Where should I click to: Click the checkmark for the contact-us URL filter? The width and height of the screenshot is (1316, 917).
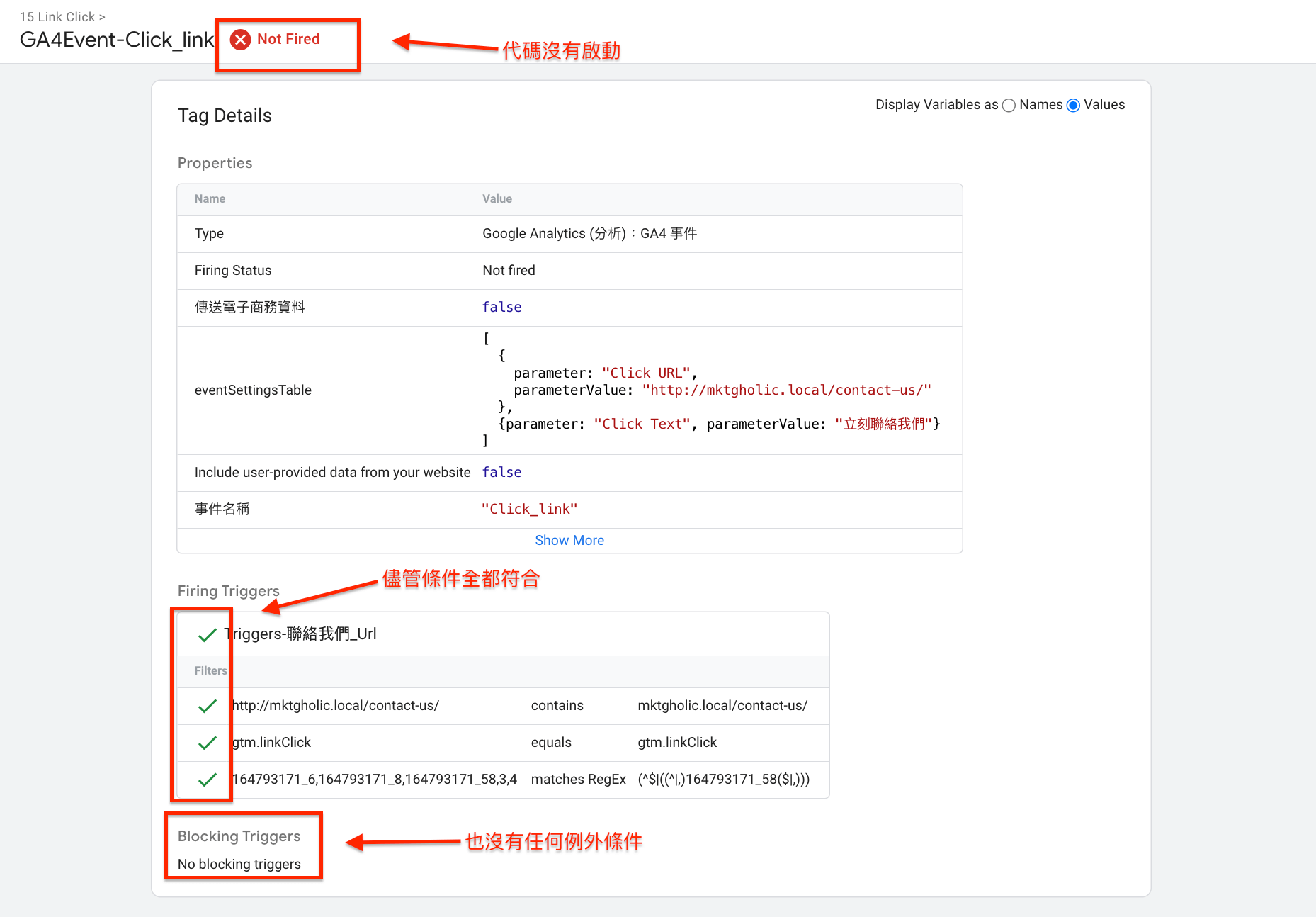pos(207,706)
